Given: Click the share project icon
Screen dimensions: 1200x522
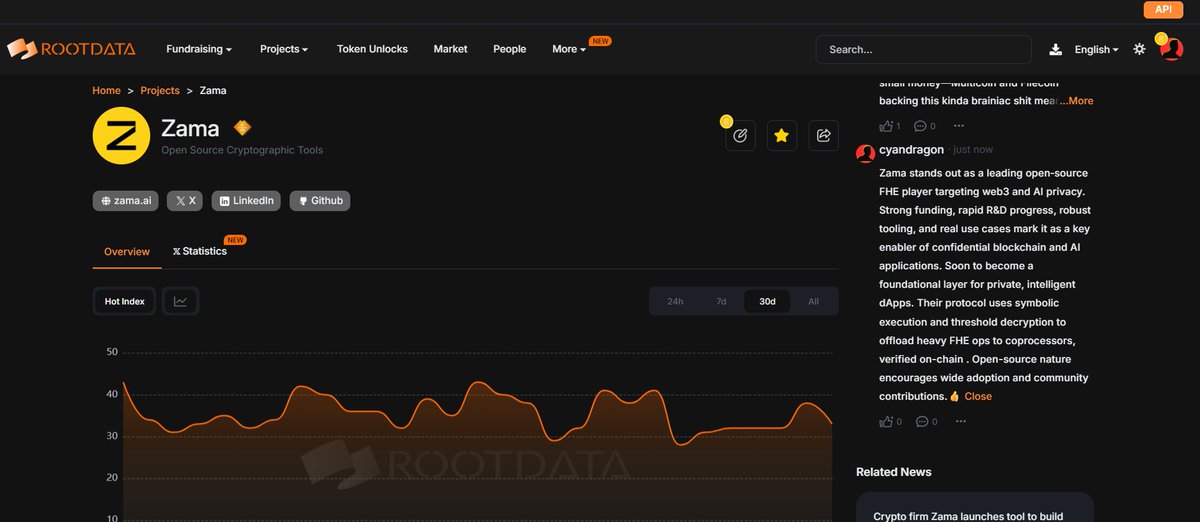Looking at the screenshot, I should coord(823,135).
